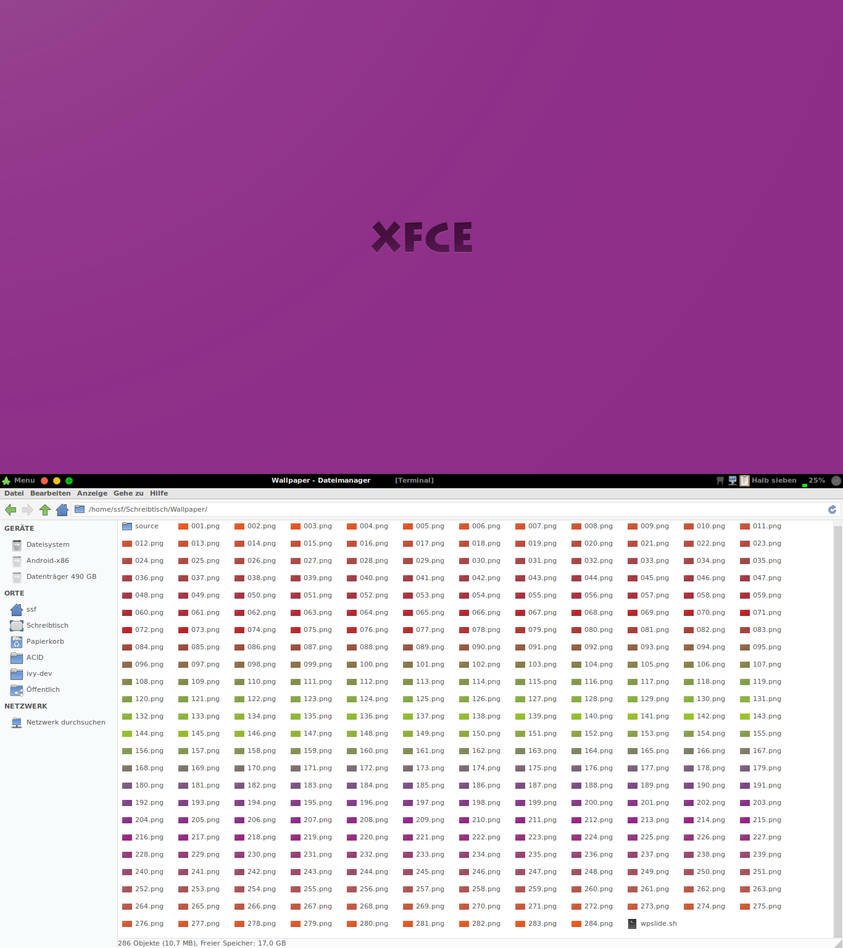The image size is (843, 948).
Task: Open Schreibtisch from the Orte sidebar
Action: [x=46, y=625]
